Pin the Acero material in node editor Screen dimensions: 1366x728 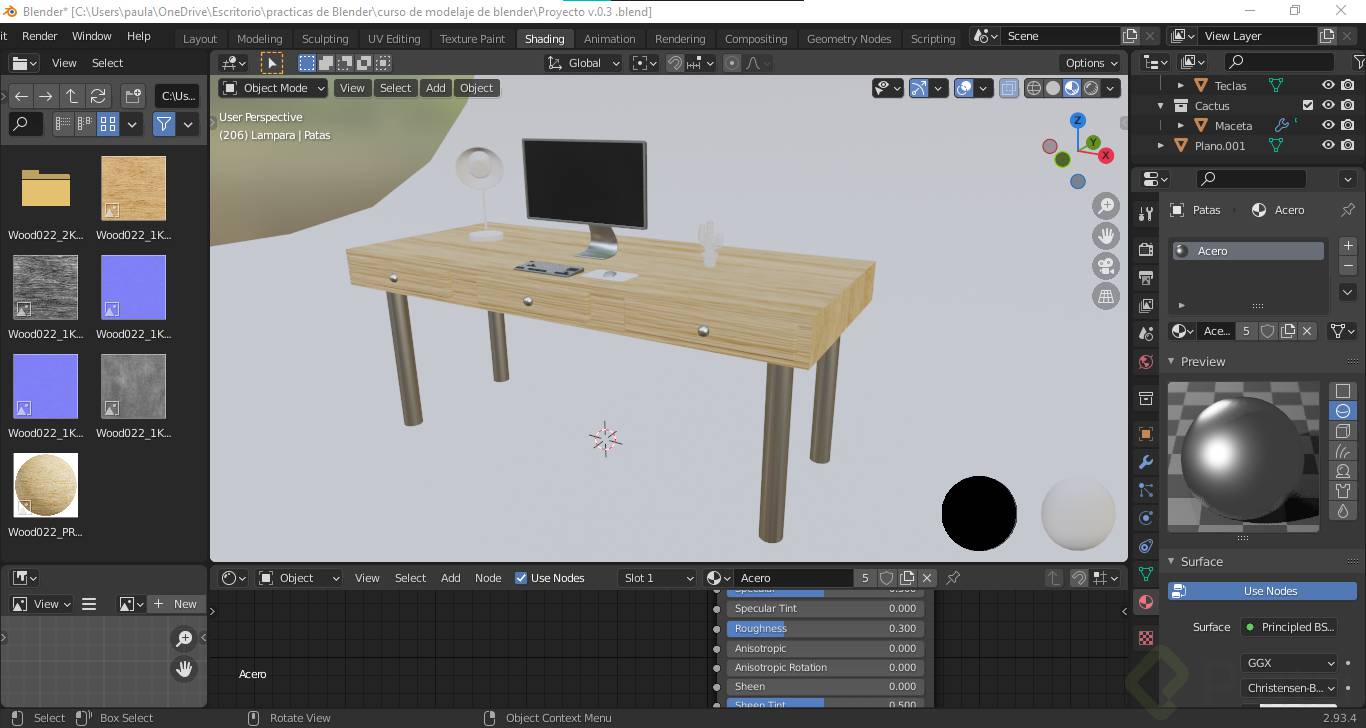(x=953, y=578)
